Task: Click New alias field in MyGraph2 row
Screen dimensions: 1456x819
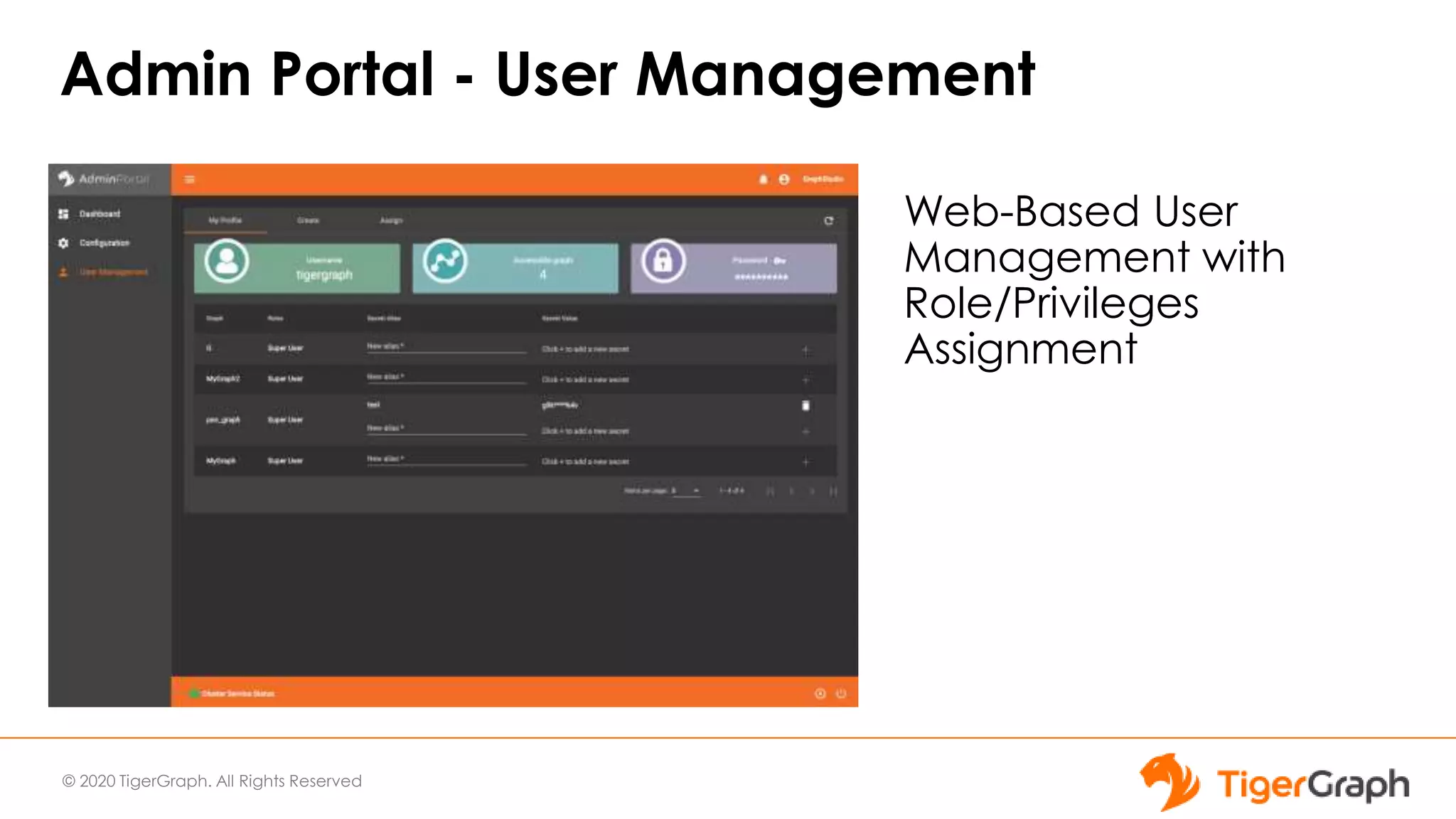Action: tap(446, 378)
